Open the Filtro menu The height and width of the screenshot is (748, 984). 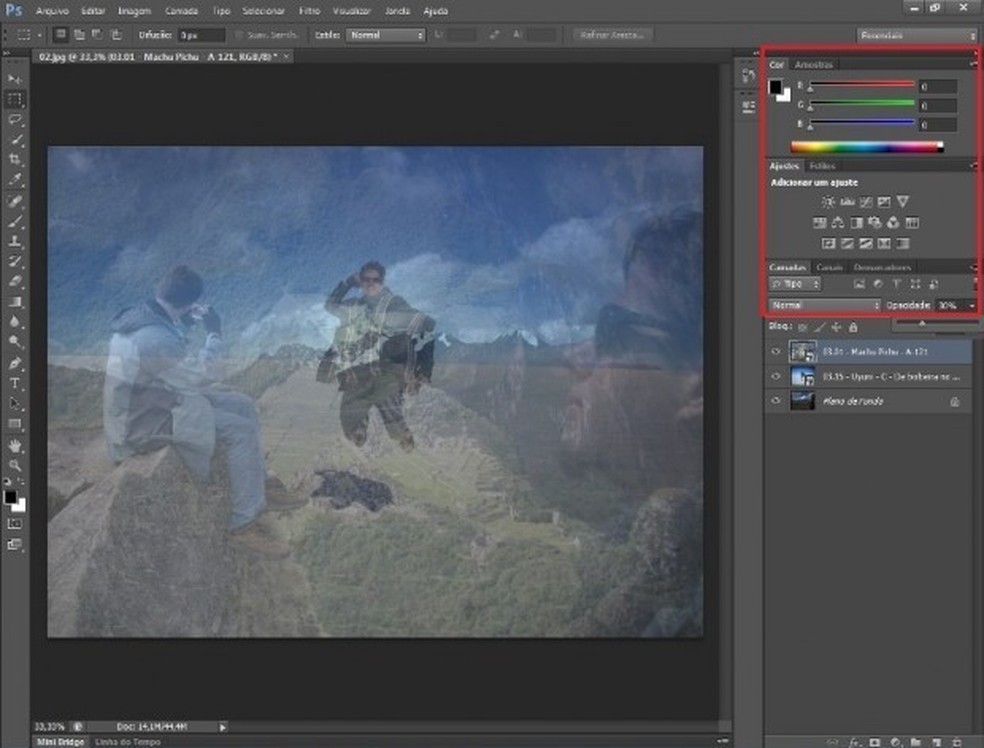coord(309,11)
